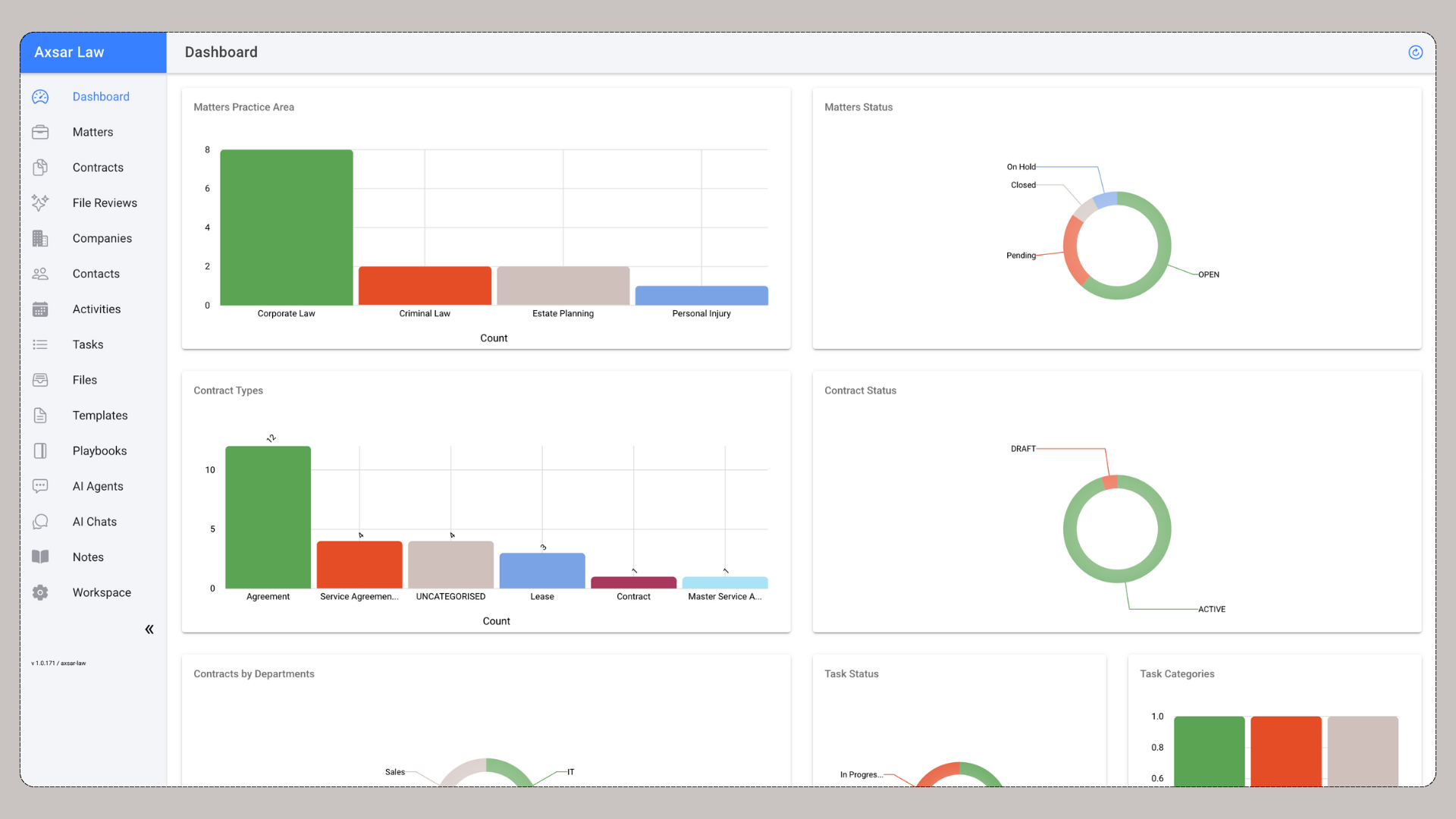
Task: Click the Activities calendar icon
Action: click(40, 309)
